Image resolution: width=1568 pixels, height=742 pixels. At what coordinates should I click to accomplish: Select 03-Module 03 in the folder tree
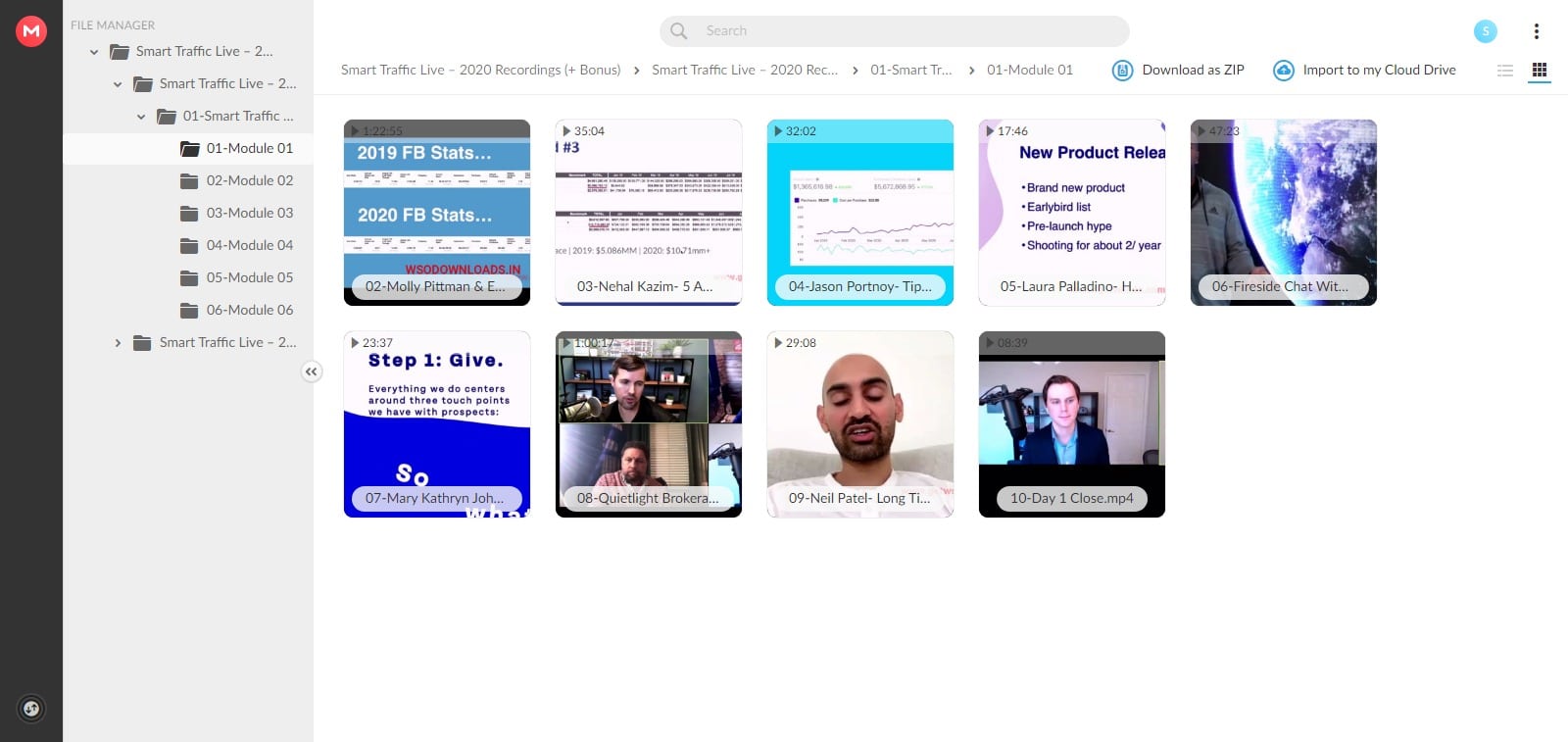249,214
